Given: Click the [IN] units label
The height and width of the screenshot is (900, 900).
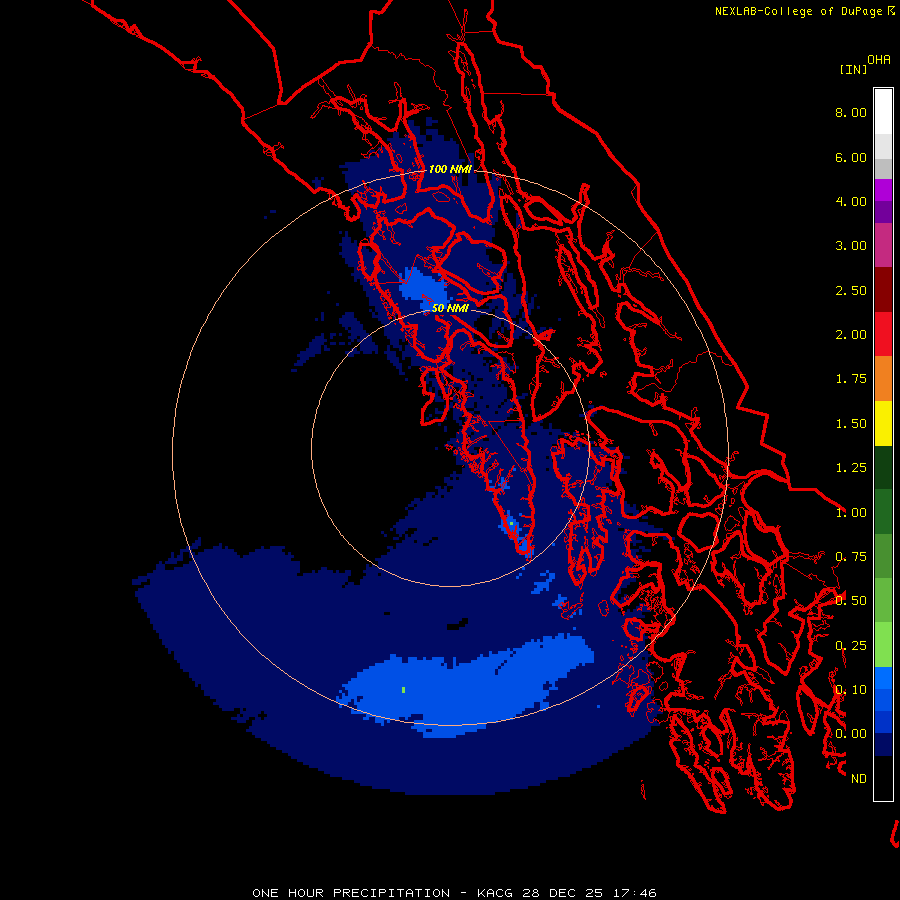Looking at the screenshot, I should click(854, 69).
